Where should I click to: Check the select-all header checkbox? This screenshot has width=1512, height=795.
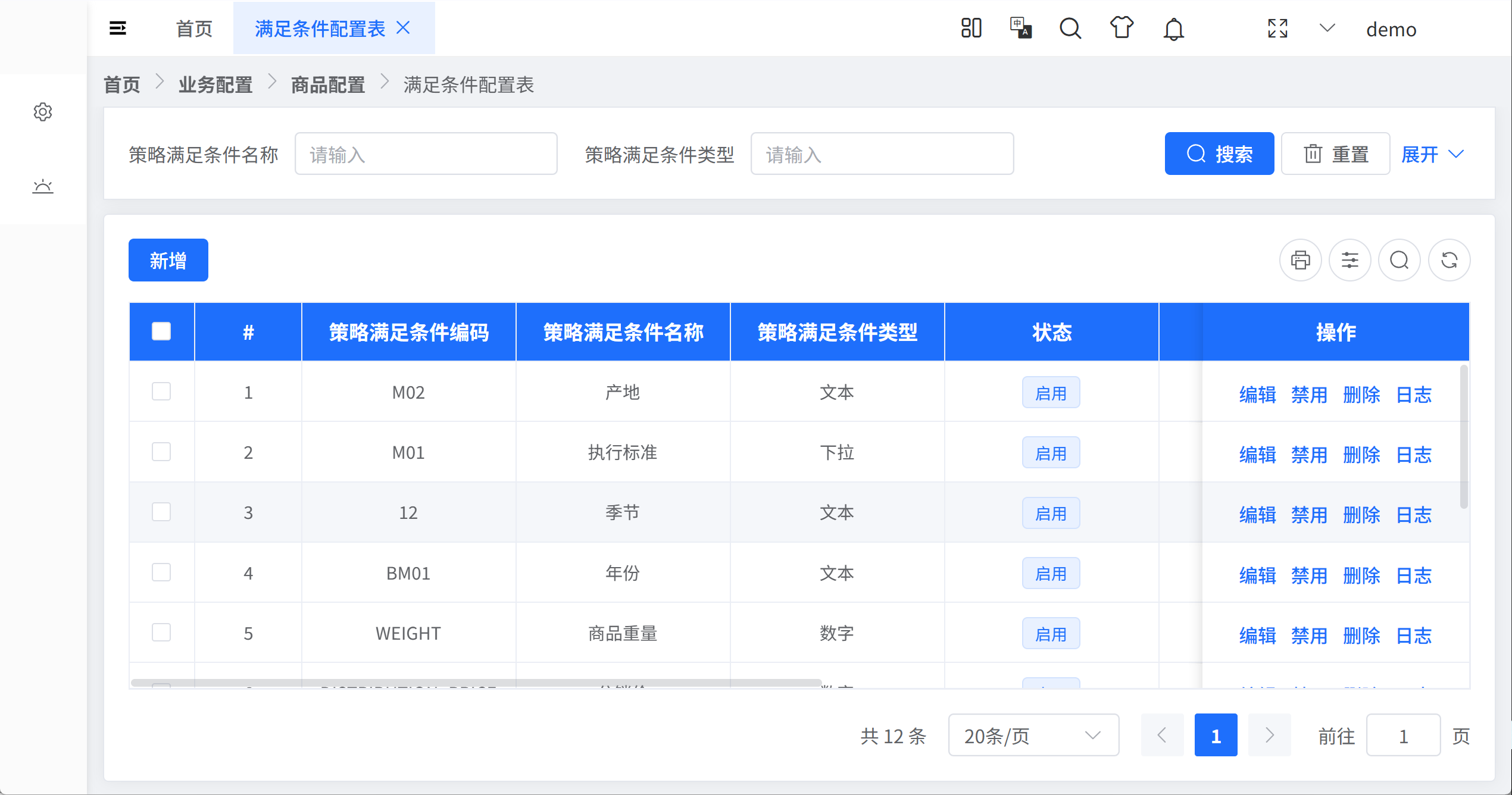click(161, 331)
